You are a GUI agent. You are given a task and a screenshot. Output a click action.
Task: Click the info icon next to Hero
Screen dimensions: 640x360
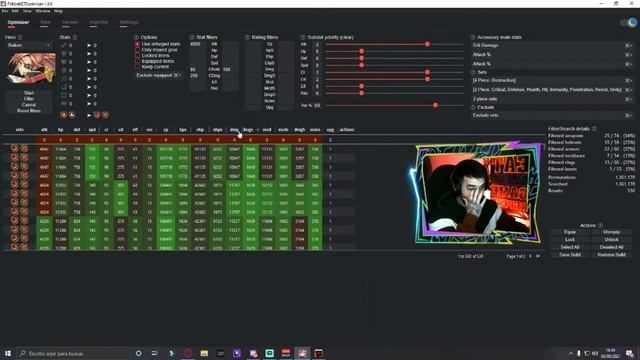tap(20, 37)
